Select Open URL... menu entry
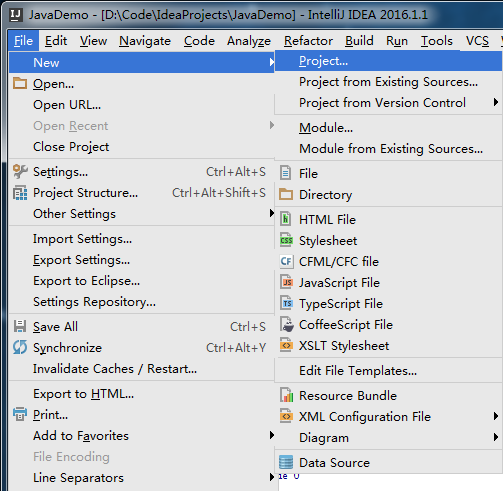This screenshot has height=491, width=503. (142, 105)
